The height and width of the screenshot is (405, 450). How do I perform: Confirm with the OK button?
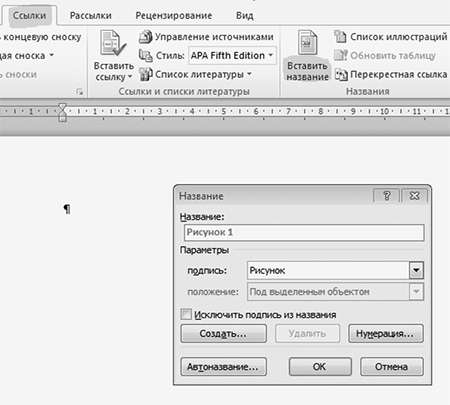click(x=320, y=367)
